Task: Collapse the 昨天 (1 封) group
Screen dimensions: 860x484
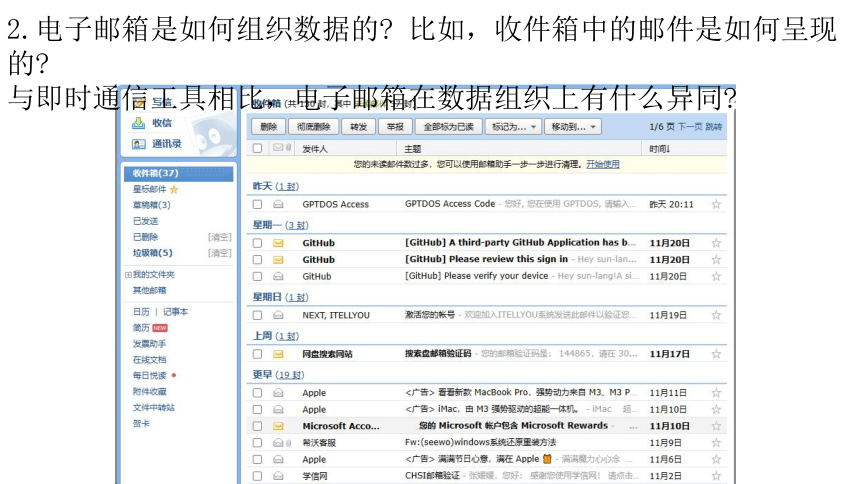Action: click(x=275, y=187)
